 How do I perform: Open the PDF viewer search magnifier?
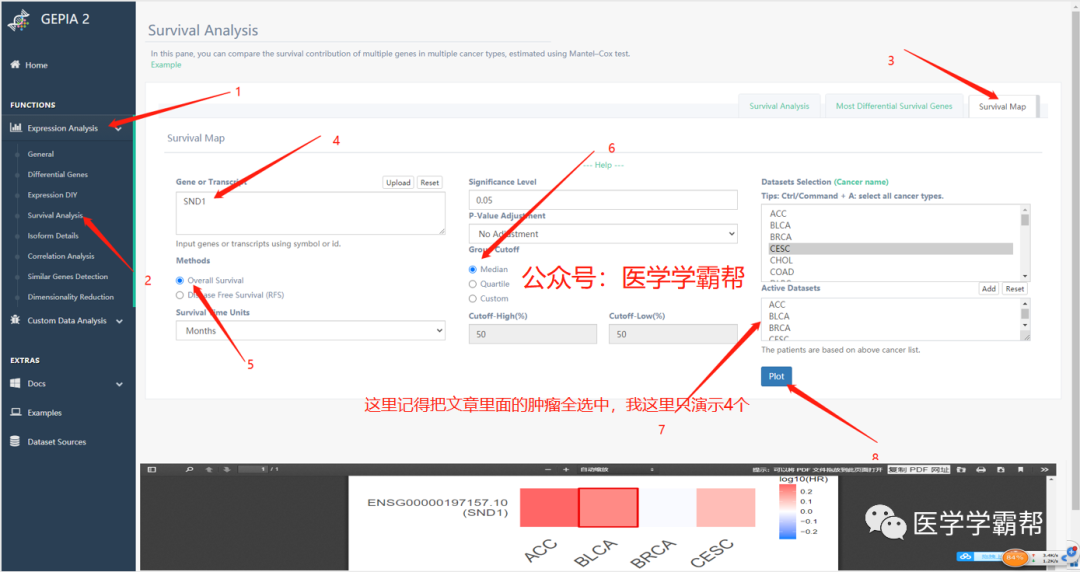click(189, 469)
